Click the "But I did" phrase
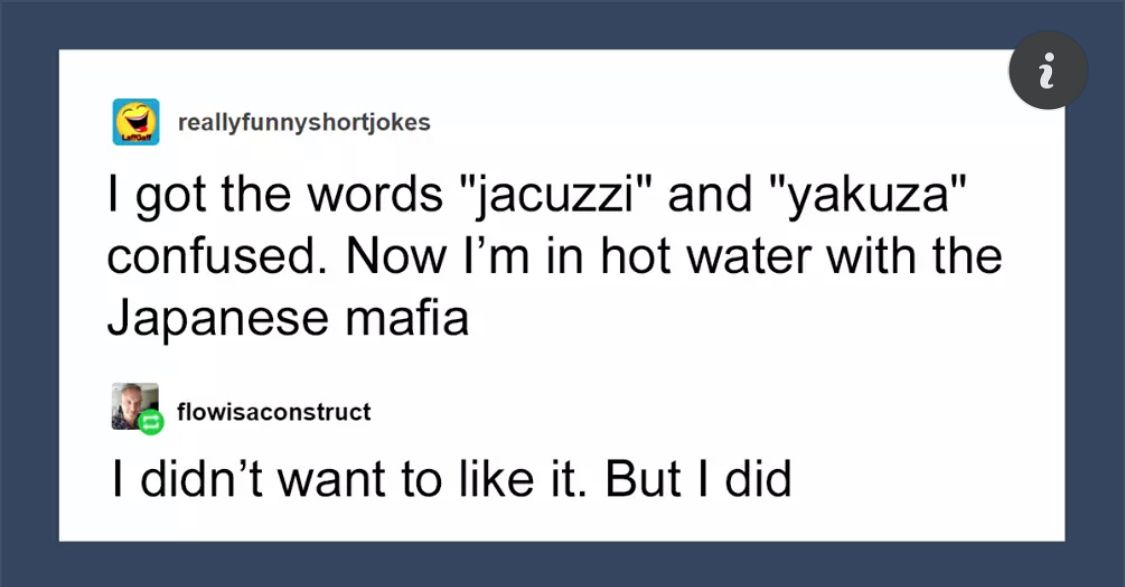This screenshot has height=587, width=1125. (x=698, y=479)
